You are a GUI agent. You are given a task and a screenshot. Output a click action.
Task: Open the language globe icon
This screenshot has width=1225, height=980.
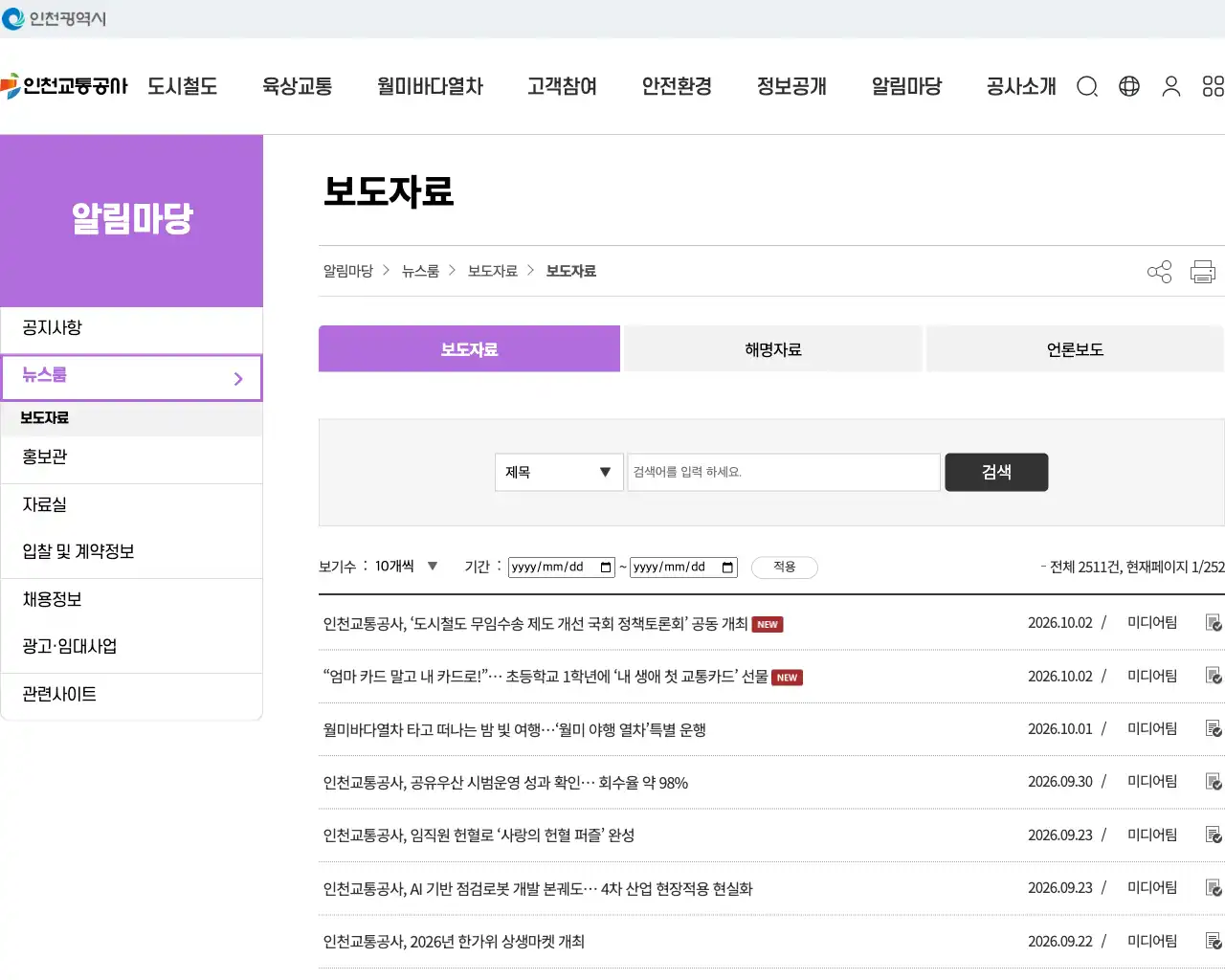(x=1129, y=87)
